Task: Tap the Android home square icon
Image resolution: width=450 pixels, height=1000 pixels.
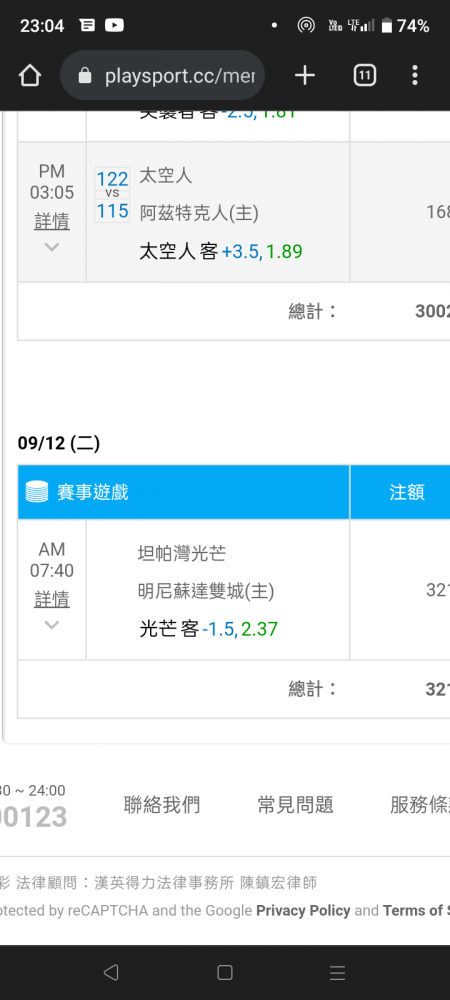Action: pyautogui.click(x=224, y=972)
